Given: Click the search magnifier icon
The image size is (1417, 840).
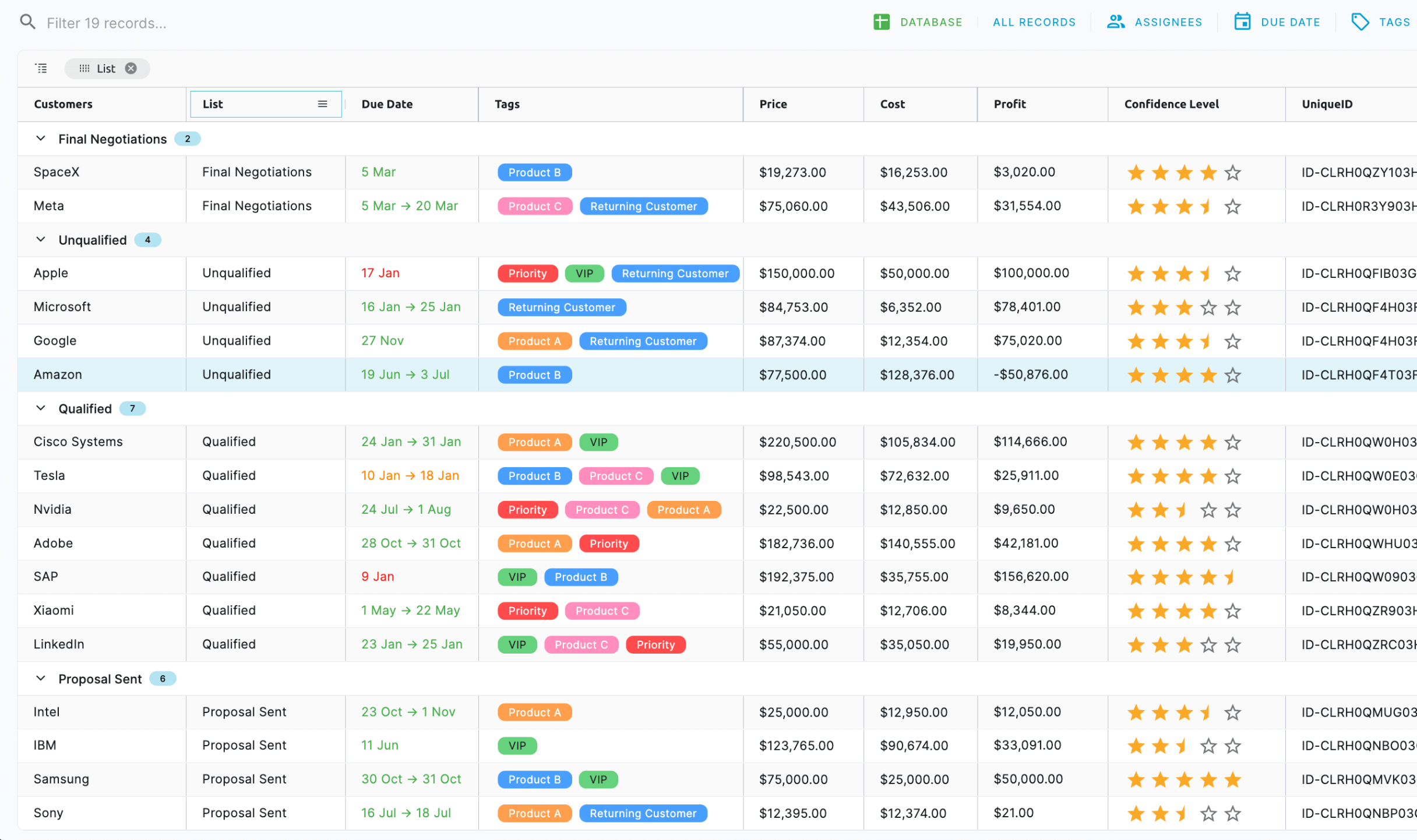Looking at the screenshot, I should tap(27, 22).
